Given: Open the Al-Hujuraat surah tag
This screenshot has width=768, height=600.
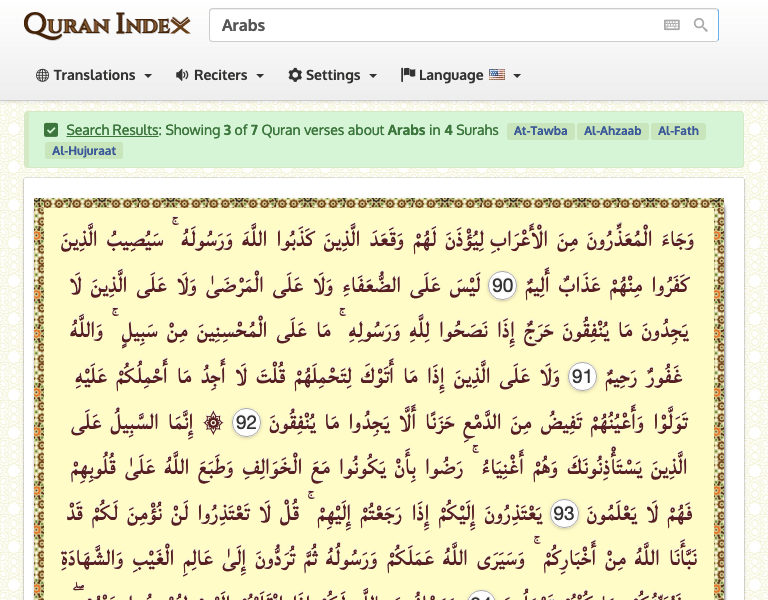Looking at the screenshot, I should tap(82, 151).
